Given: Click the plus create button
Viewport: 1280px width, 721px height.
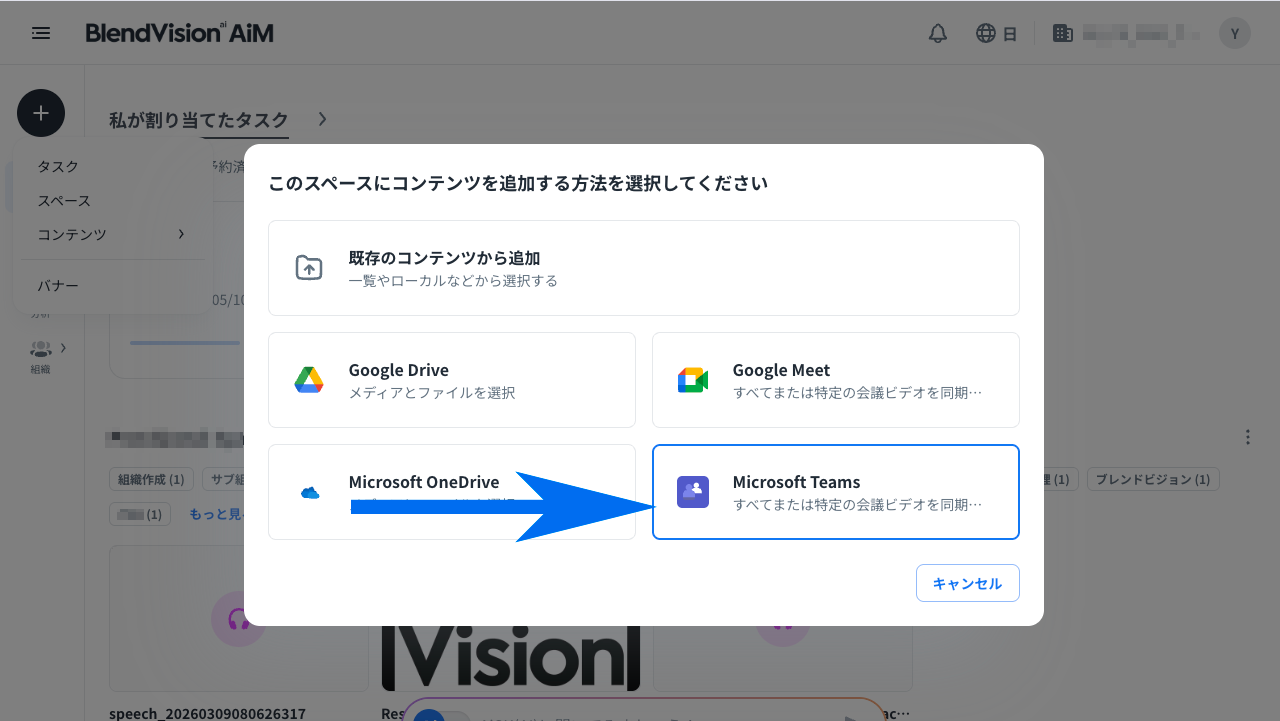Looking at the screenshot, I should [x=41, y=113].
